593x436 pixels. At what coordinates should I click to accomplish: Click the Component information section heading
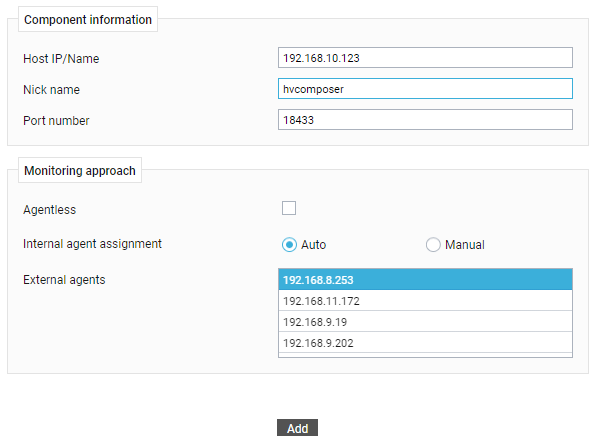coord(88,19)
